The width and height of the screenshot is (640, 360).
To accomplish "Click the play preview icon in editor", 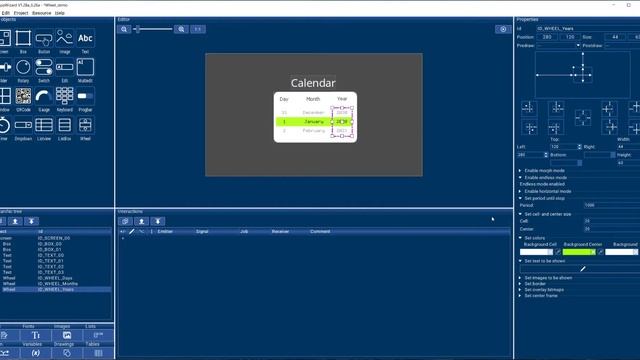I will [503, 29].
